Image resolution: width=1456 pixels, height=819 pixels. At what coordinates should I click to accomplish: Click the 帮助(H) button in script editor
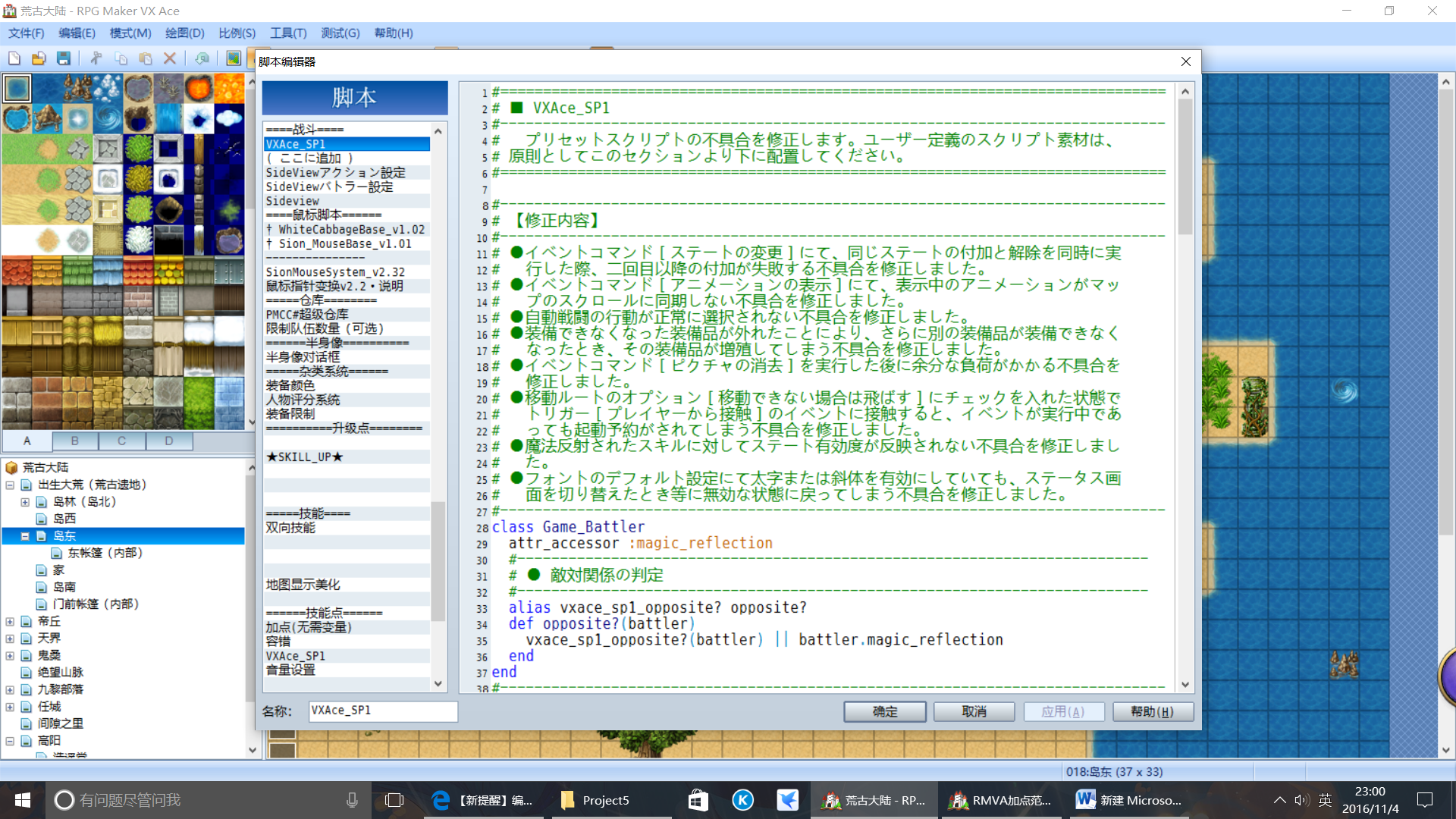(x=1153, y=711)
